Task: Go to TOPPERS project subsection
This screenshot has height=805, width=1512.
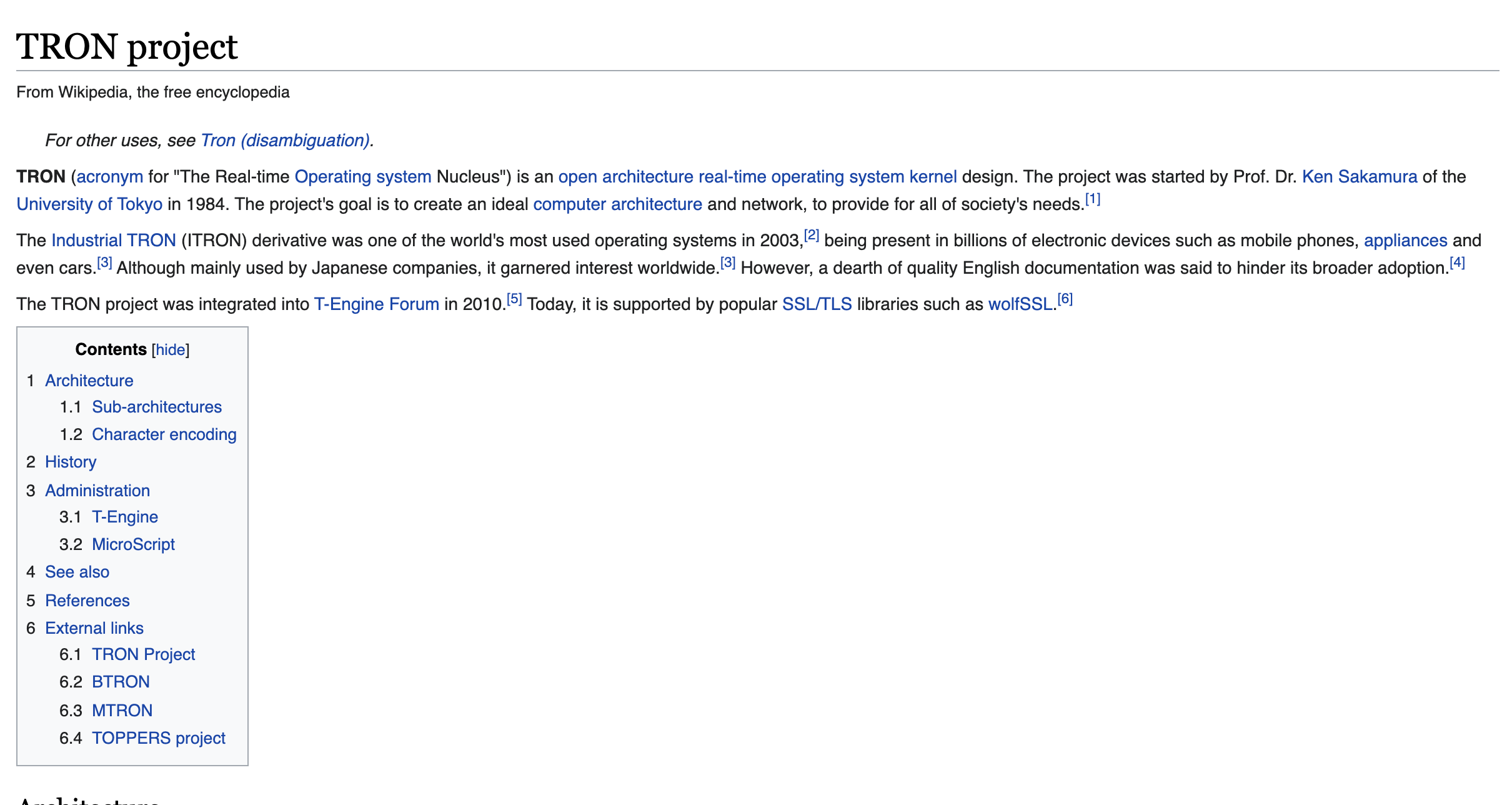Action: pos(159,738)
